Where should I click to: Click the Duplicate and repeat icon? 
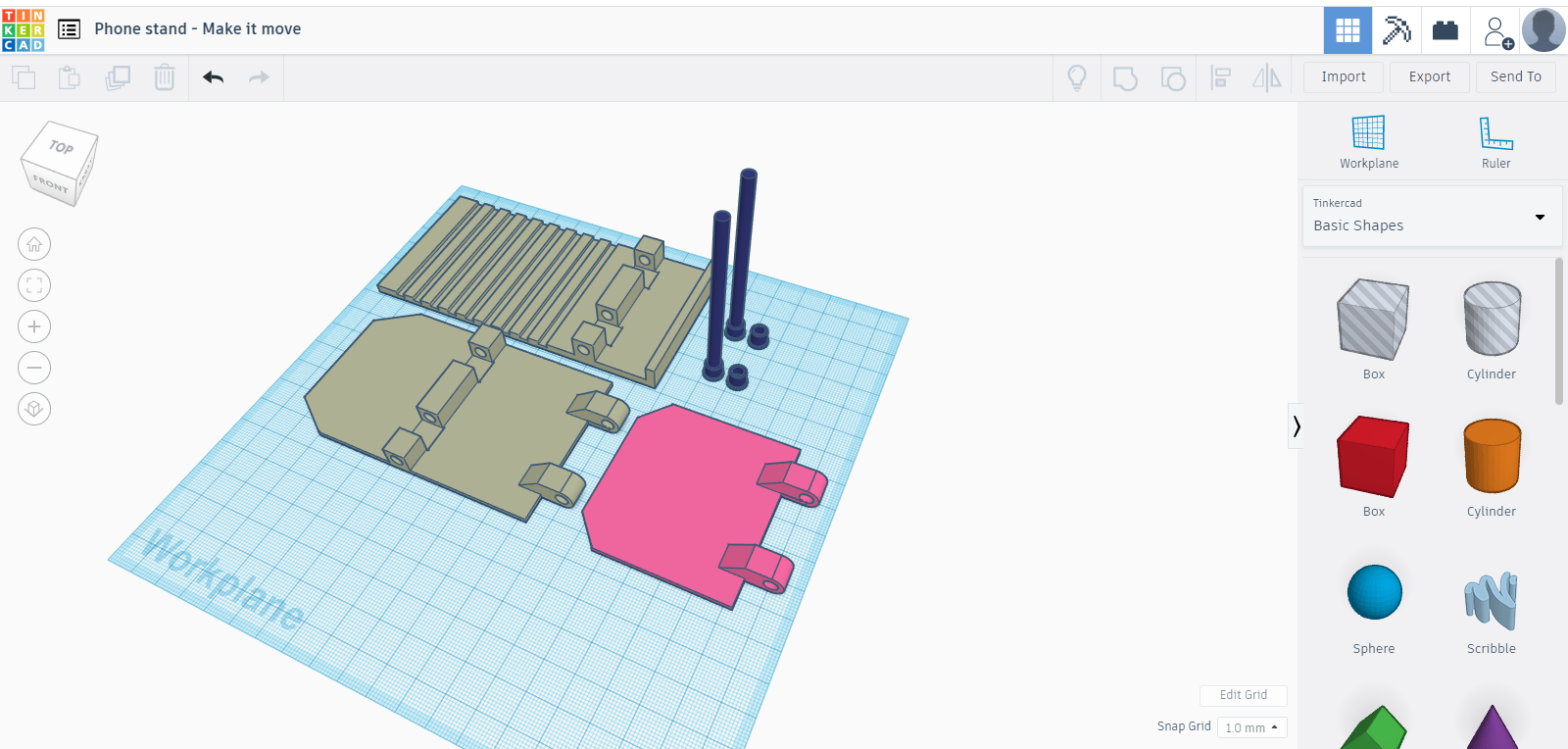pyautogui.click(x=118, y=77)
